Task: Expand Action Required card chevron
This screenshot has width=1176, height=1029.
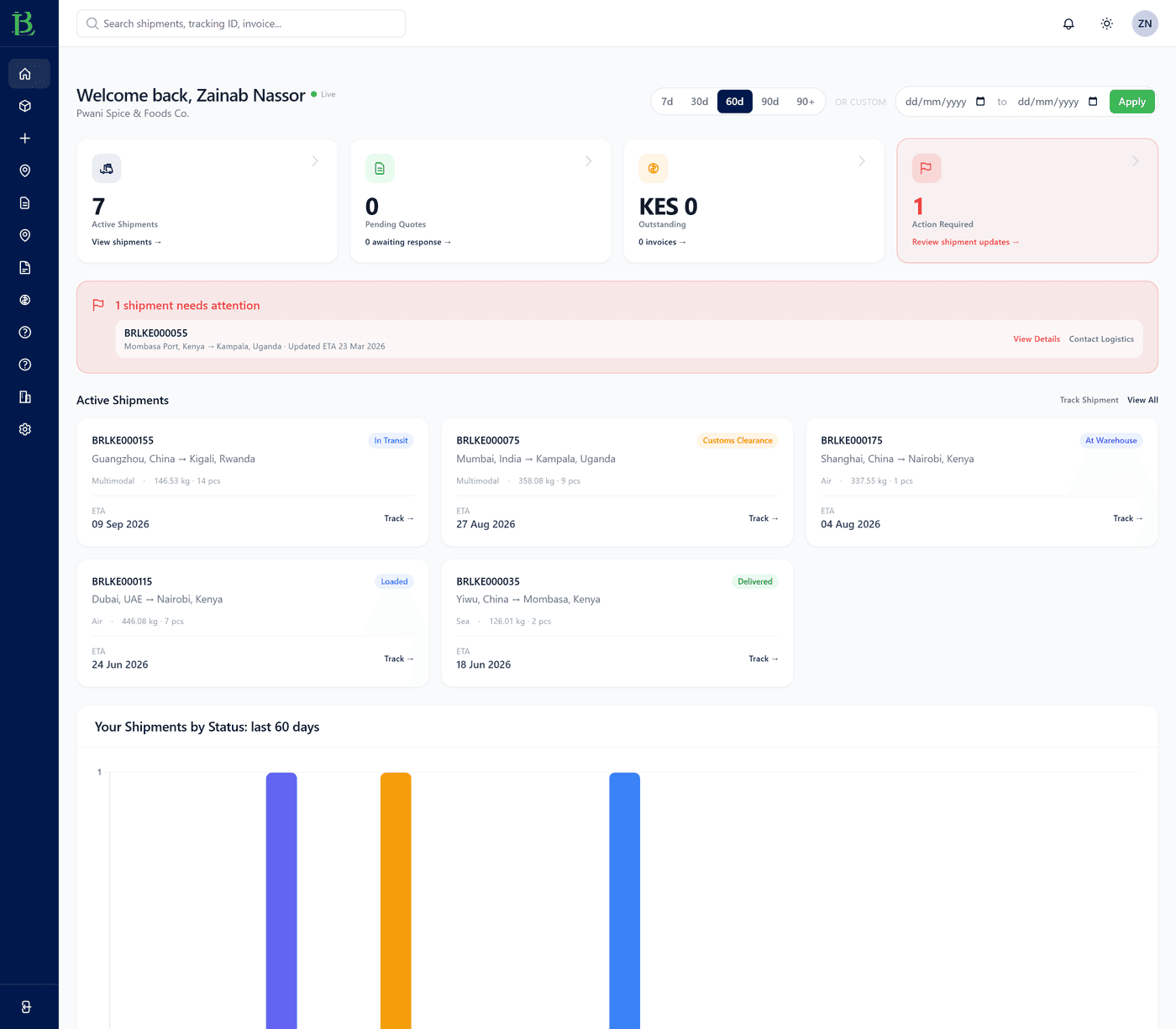Action: 1136,161
